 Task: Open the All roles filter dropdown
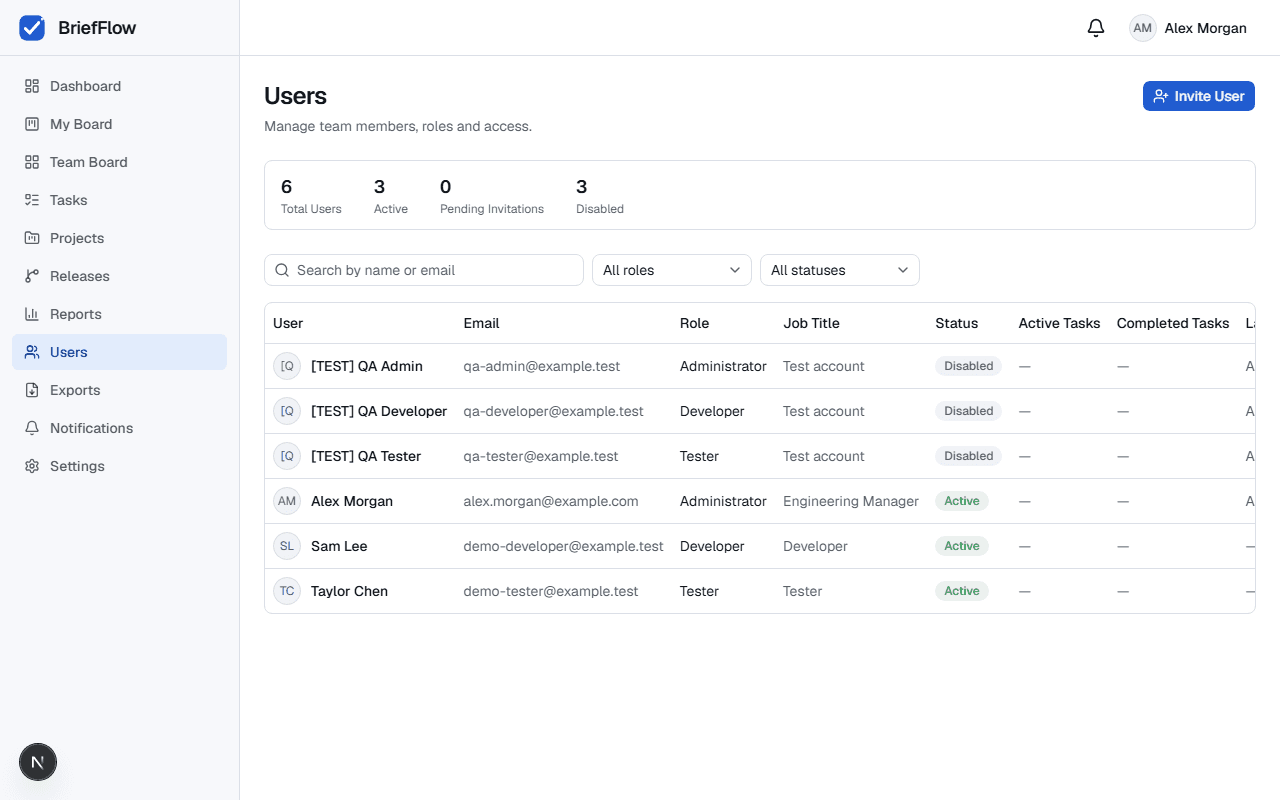[x=672, y=270]
